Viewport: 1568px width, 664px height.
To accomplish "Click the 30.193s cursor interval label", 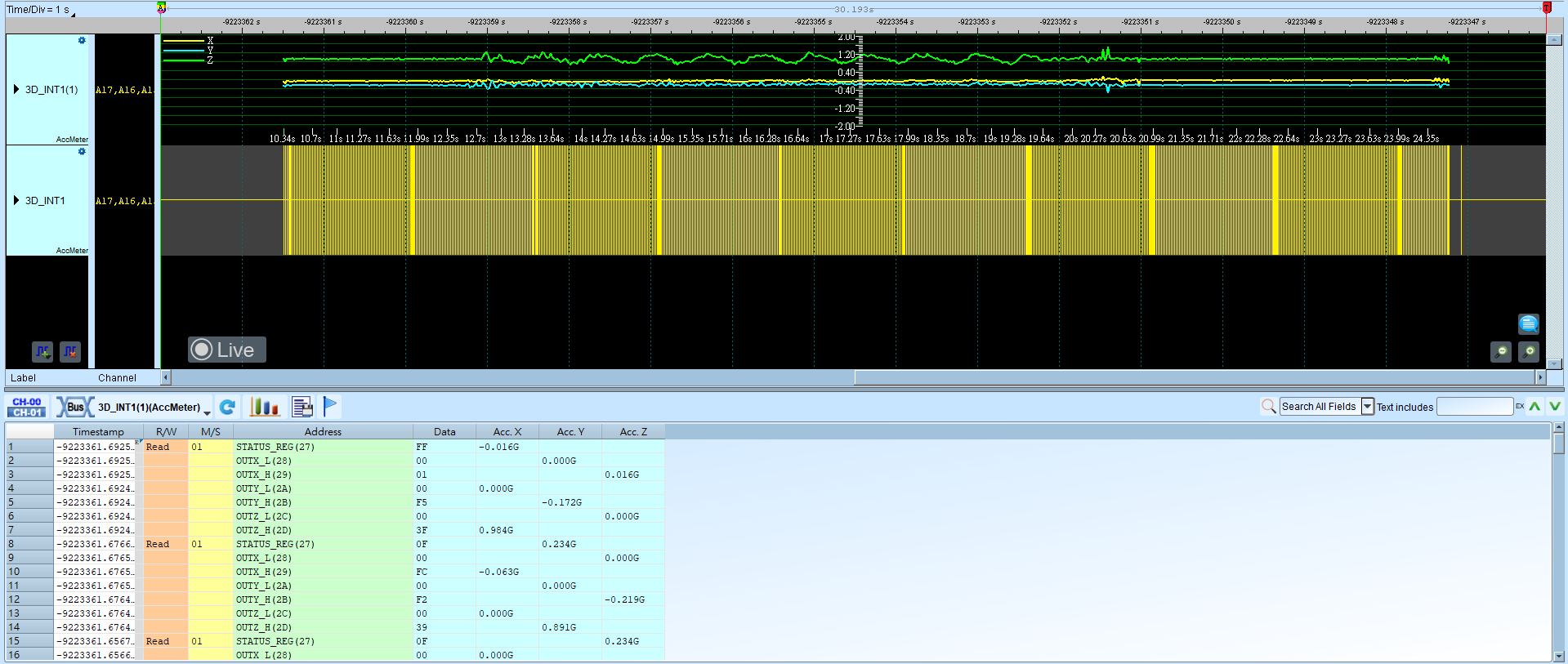I will pyautogui.click(x=854, y=9).
